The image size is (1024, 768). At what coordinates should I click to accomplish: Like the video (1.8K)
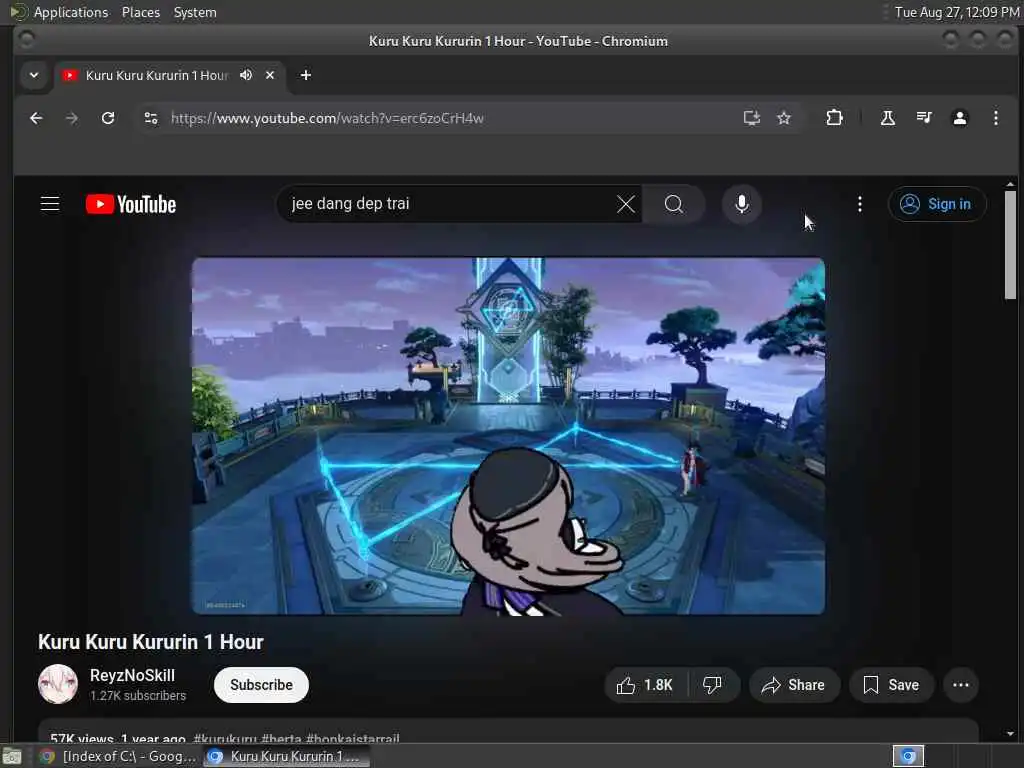click(x=645, y=685)
